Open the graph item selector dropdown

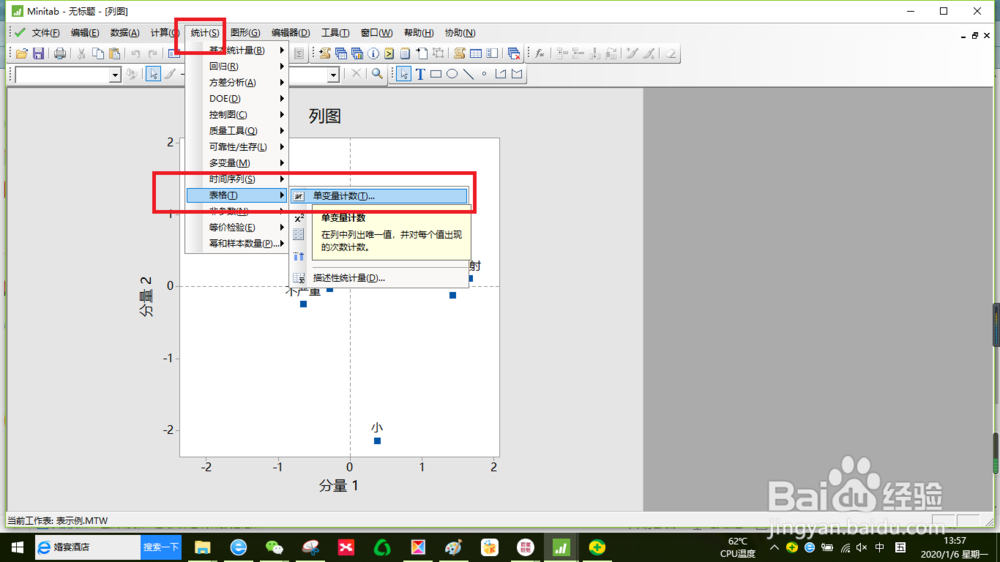(115, 75)
